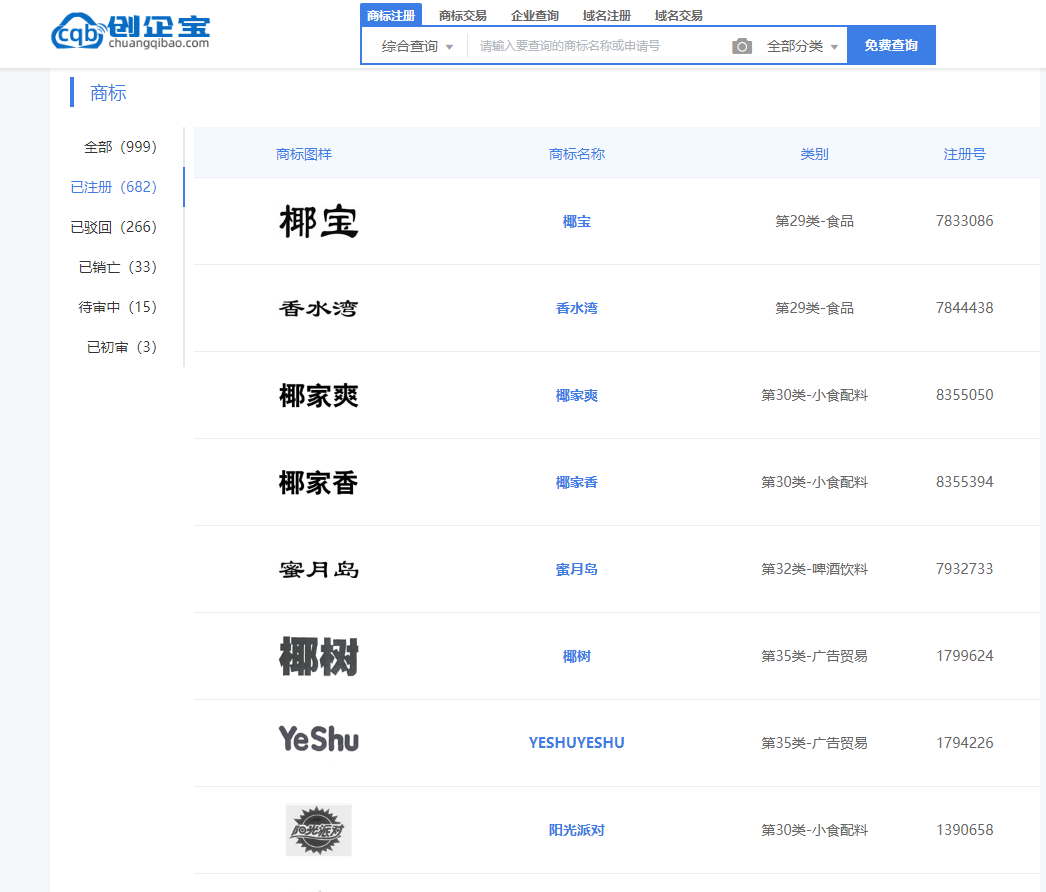
Task: Switch to the 商标注册 tab
Action: [x=391, y=15]
